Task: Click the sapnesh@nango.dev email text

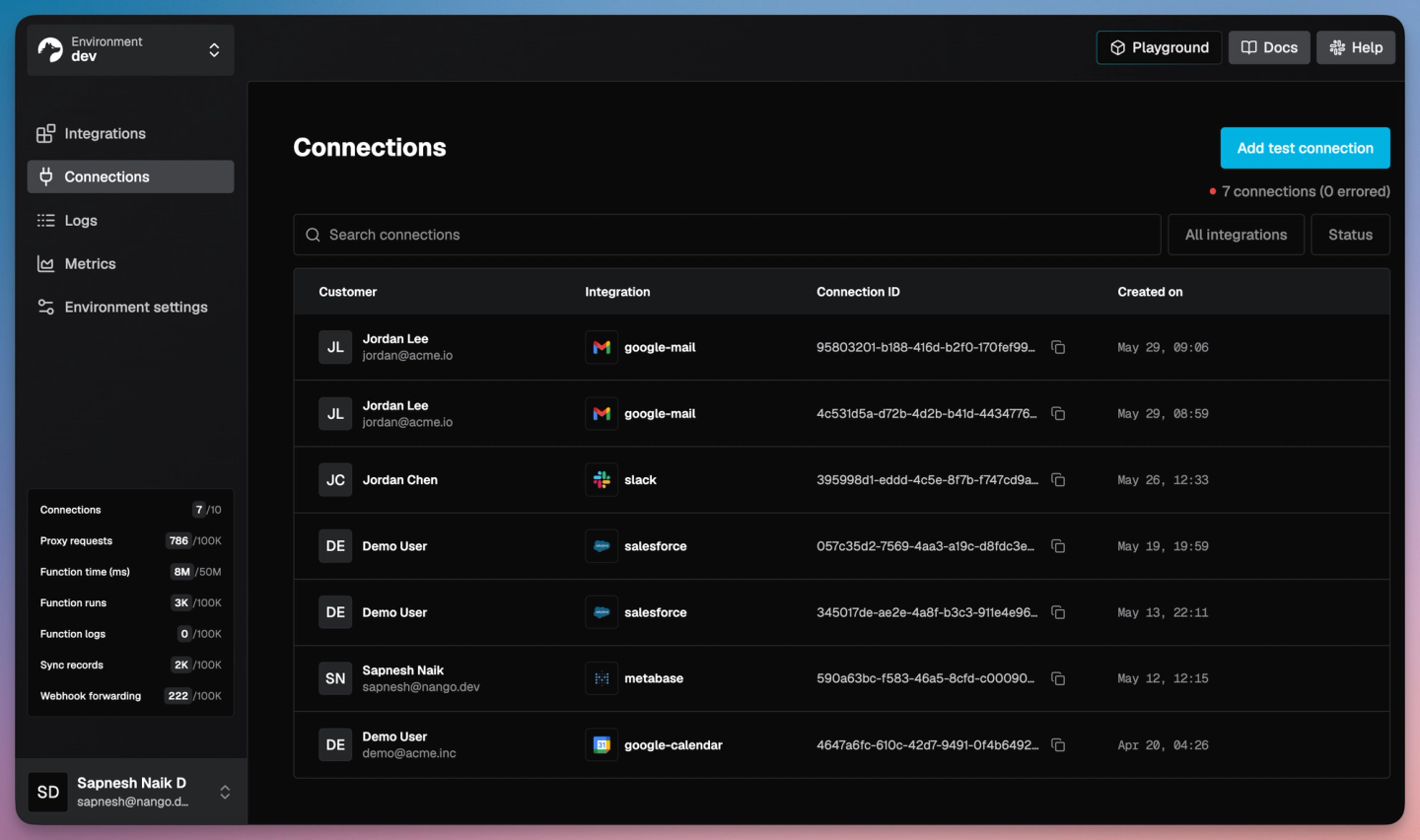Action: coord(421,687)
